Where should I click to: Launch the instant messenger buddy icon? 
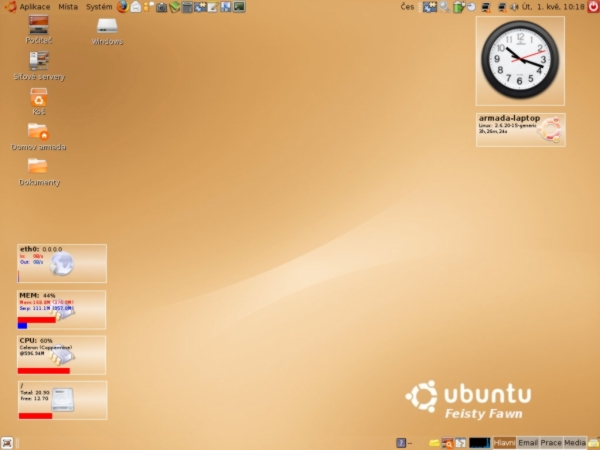[x=148, y=7]
